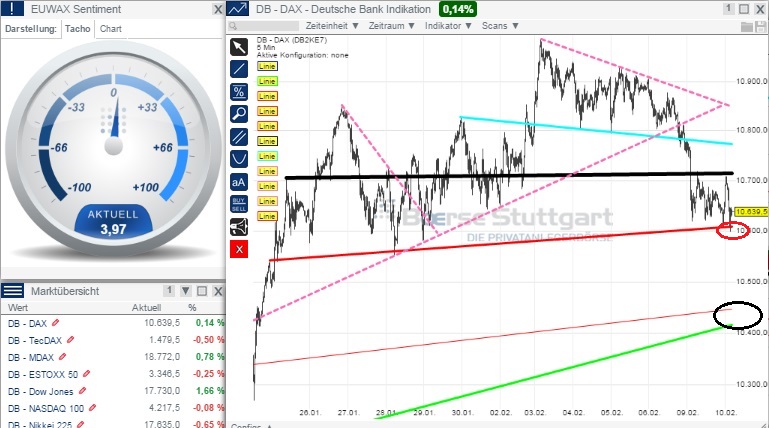
Task: Click the 18.772,0 MDAX value
Action: click(x=162, y=357)
